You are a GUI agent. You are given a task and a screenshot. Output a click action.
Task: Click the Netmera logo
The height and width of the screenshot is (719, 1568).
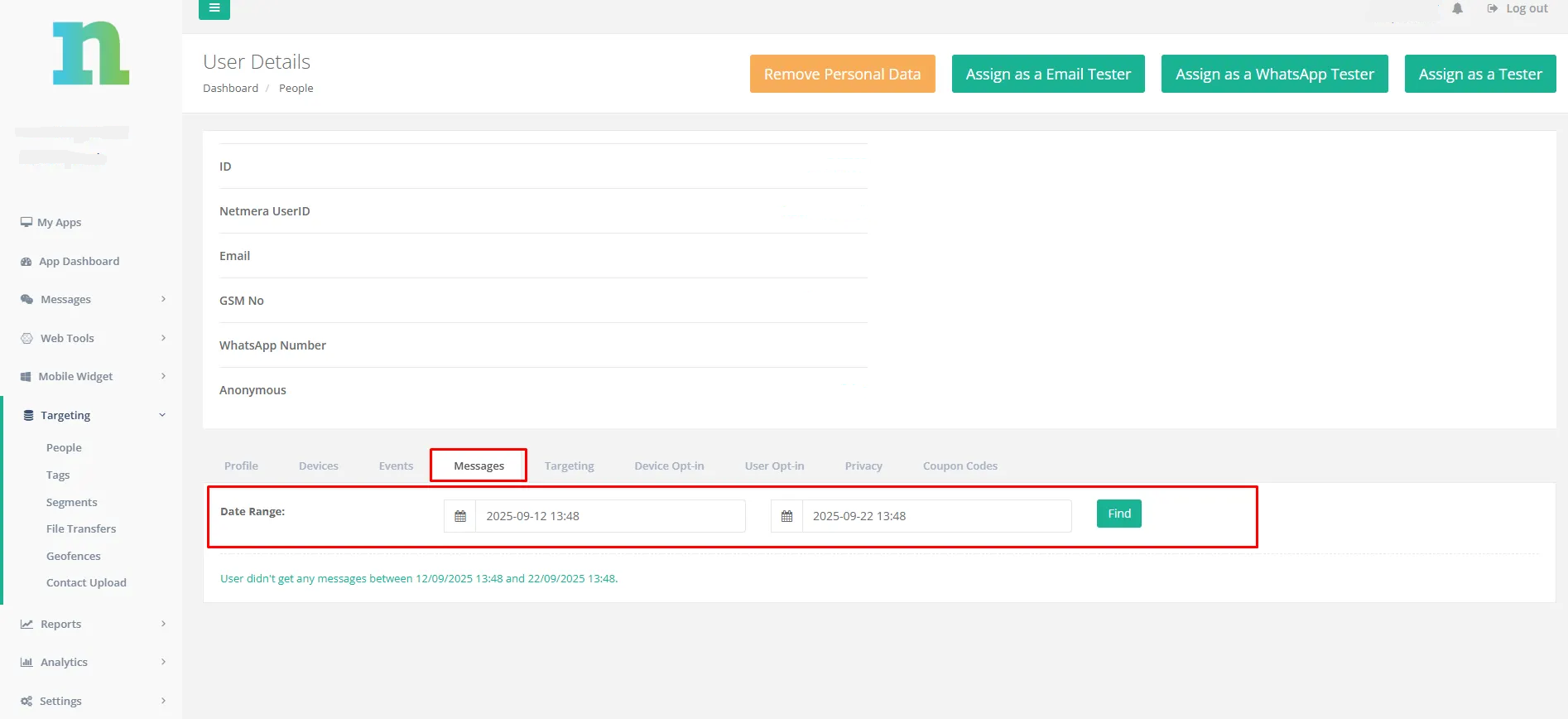[x=90, y=54]
